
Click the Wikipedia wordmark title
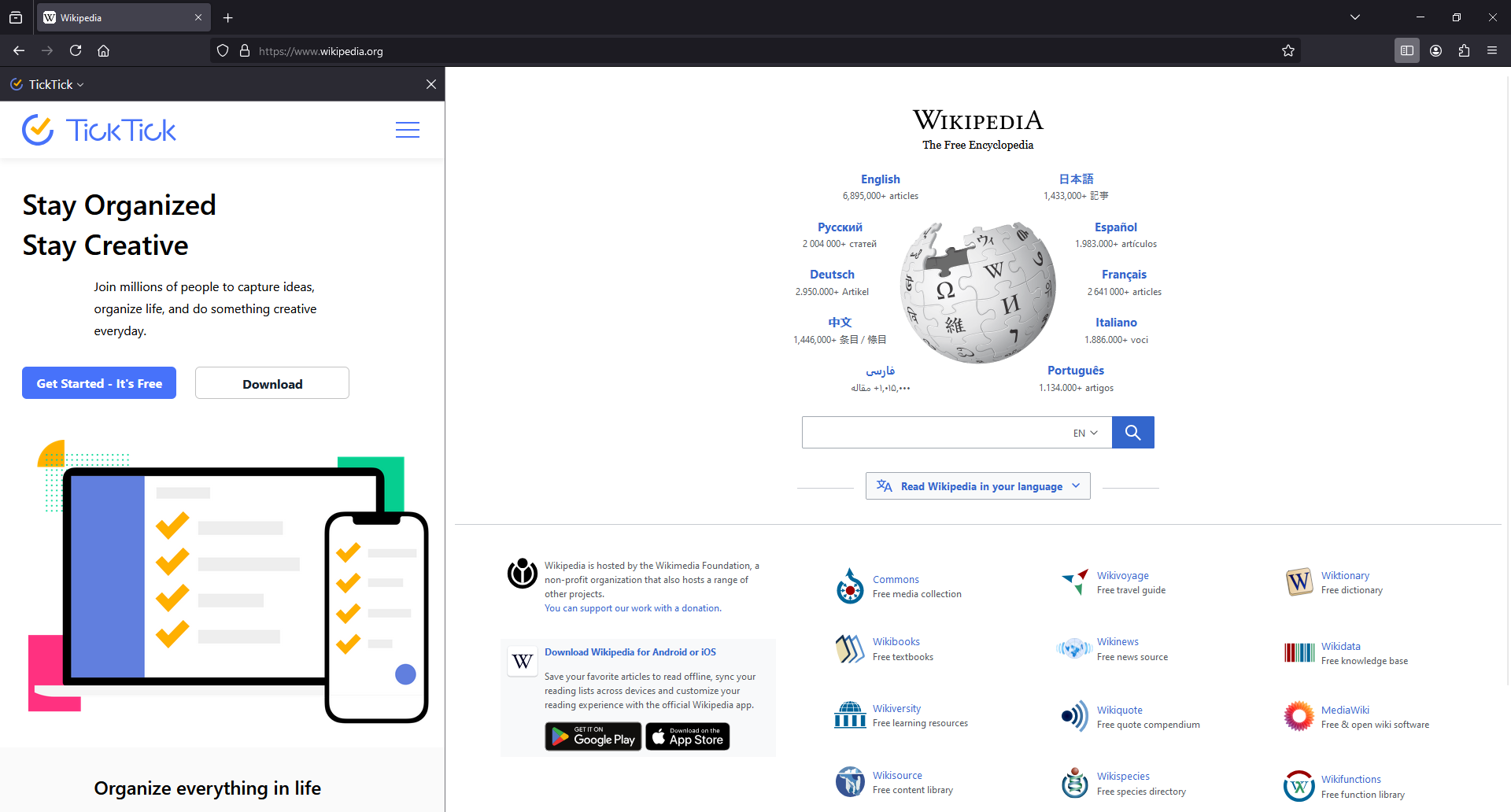tap(978, 120)
